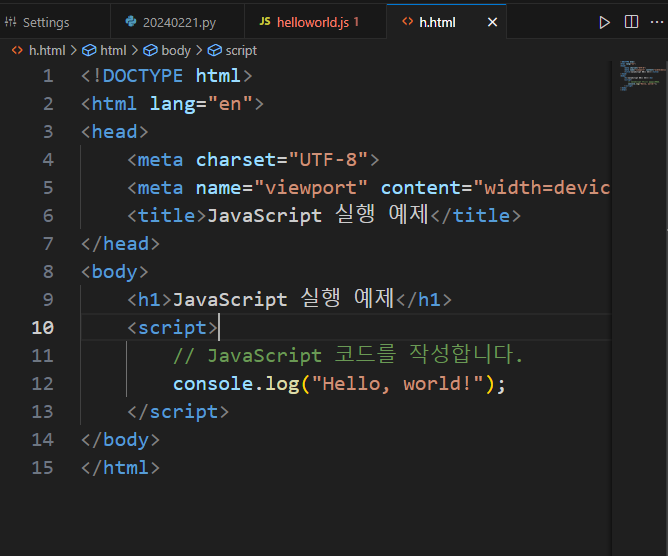Click the opening <body> tag
668x556 pixels.
pos(115,272)
